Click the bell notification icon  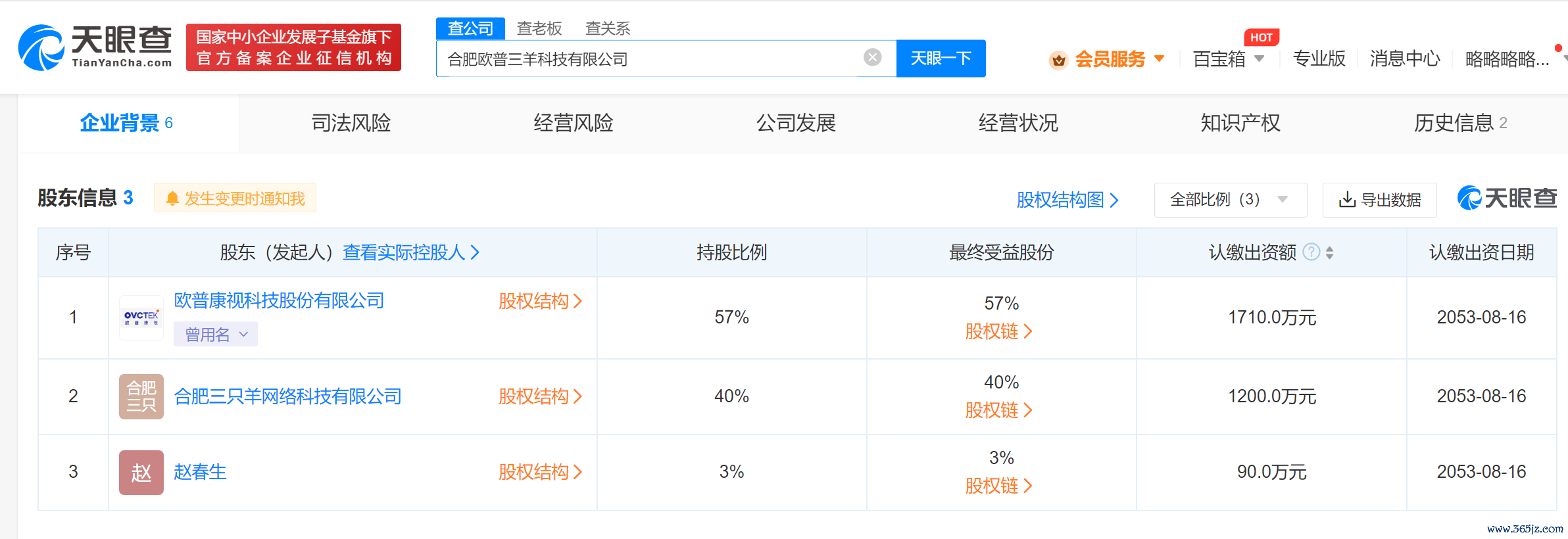pos(172,199)
